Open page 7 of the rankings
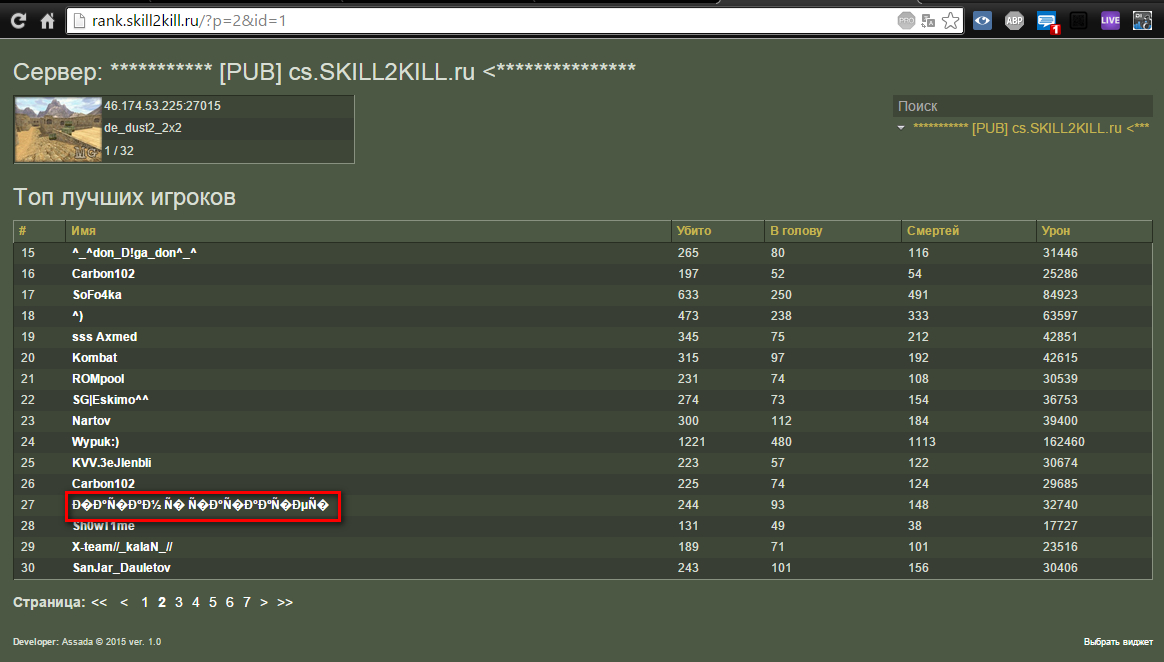The image size is (1164, 662). 246,603
